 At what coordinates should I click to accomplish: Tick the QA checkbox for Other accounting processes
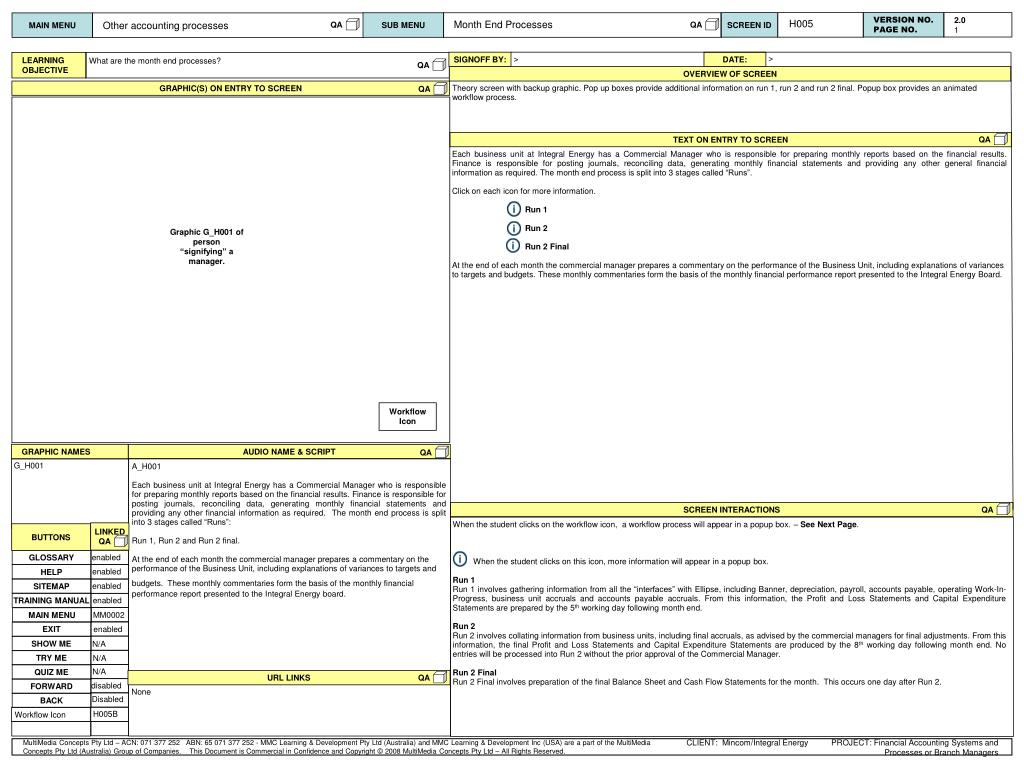(353, 25)
